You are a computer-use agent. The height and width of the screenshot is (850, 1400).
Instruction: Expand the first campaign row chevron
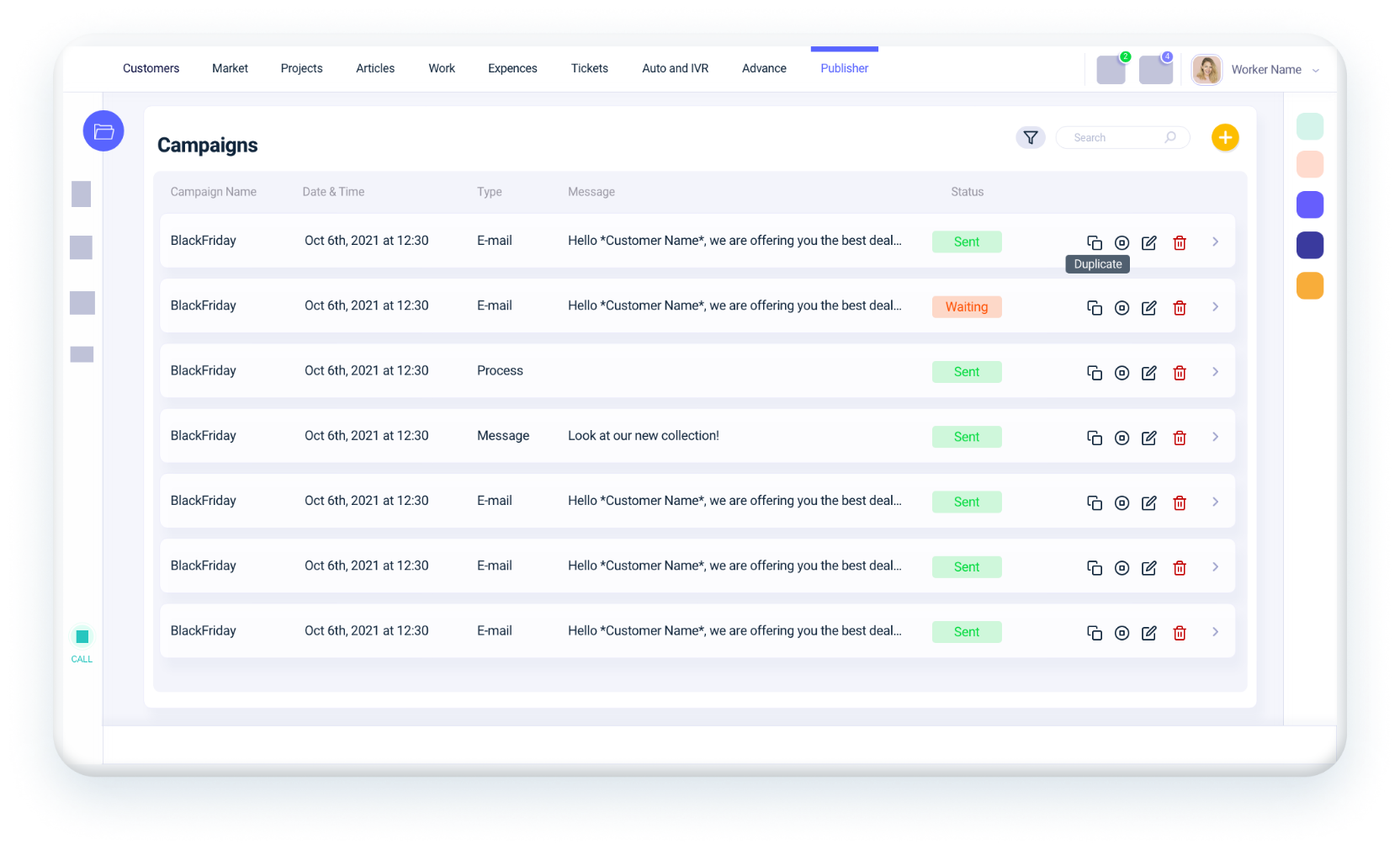[1215, 242]
